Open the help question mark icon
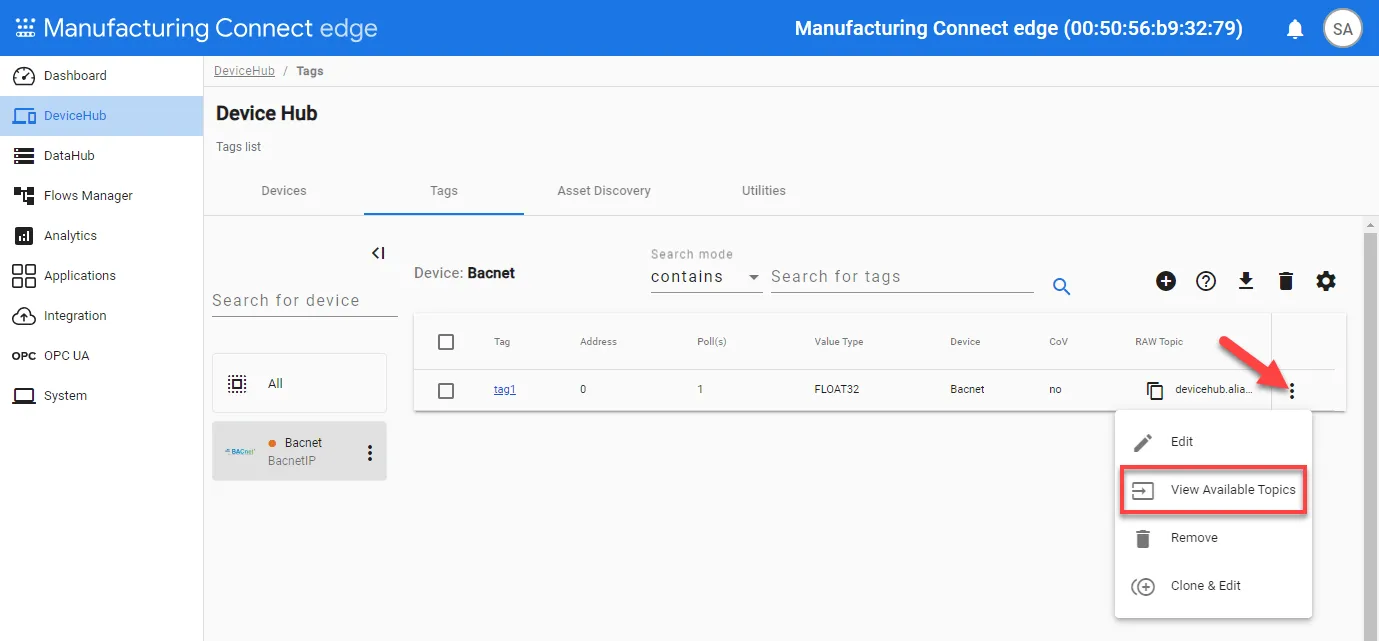The width and height of the screenshot is (1379, 641). click(x=1206, y=281)
